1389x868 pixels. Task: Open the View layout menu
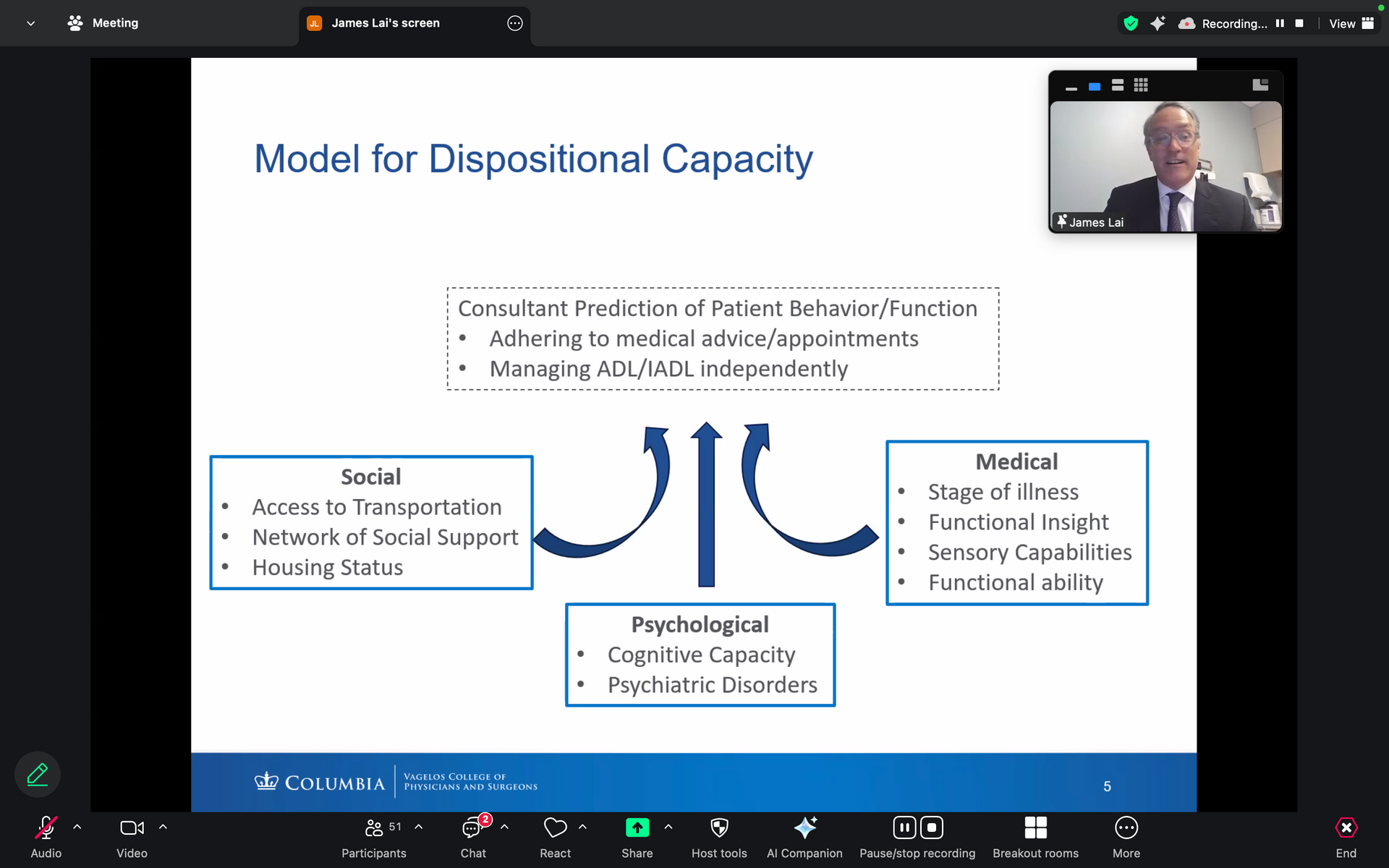[1350, 23]
